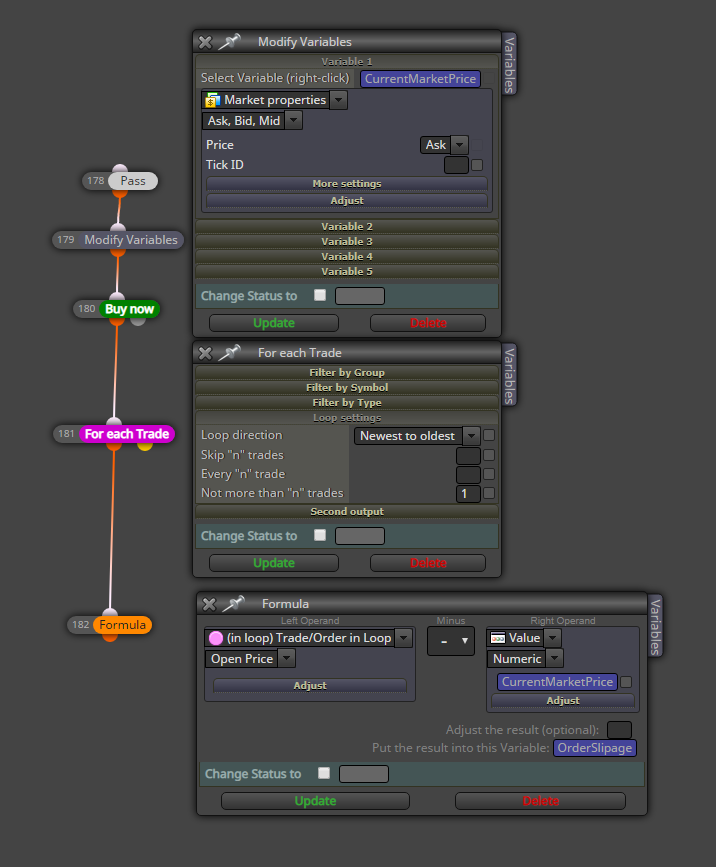The height and width of the screenshot is (867, 716).
Task: Pin the Formula panel
Action: [x=233, y=604]
